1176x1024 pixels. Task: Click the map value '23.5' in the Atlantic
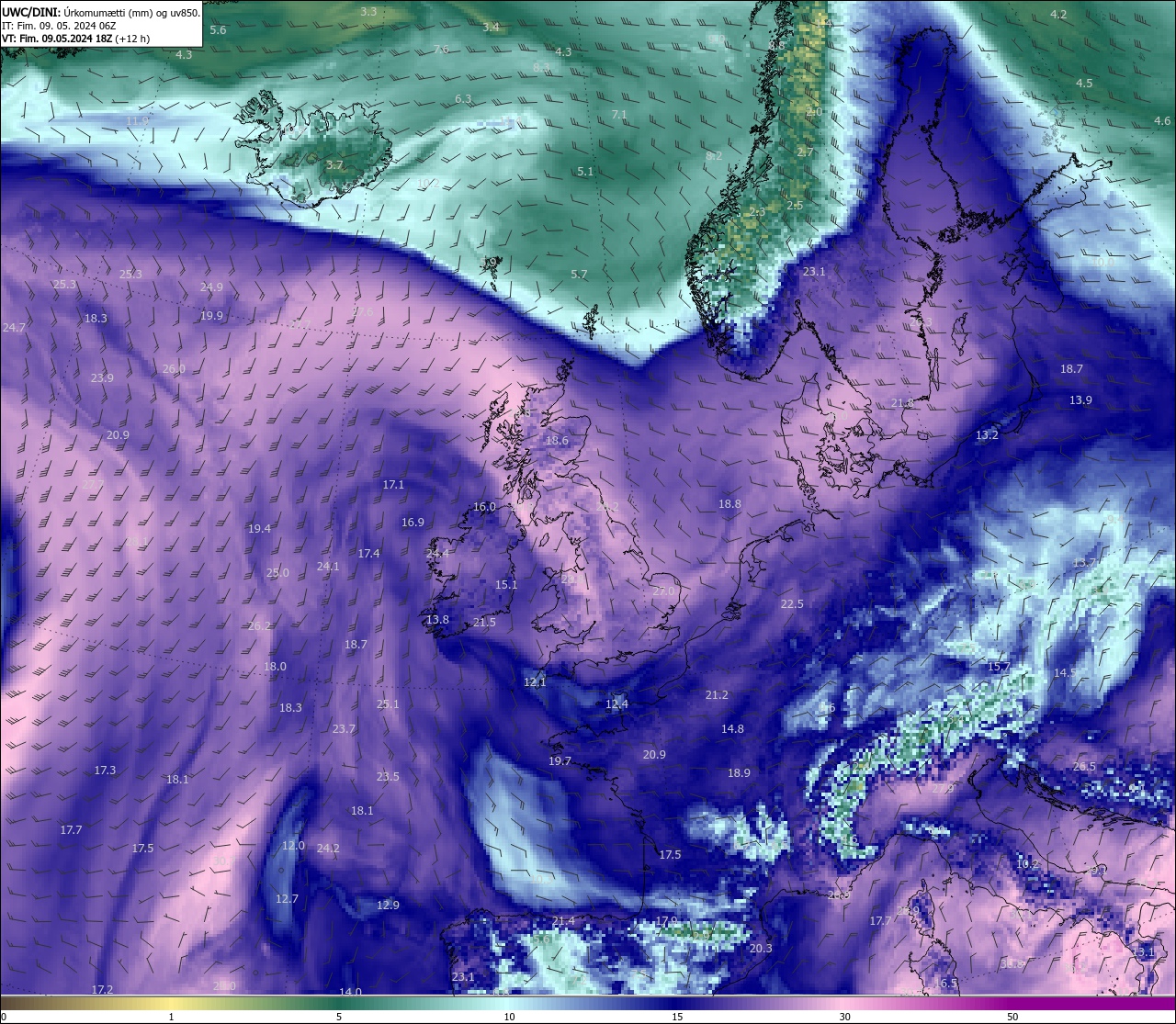click(x=388, y=777)
